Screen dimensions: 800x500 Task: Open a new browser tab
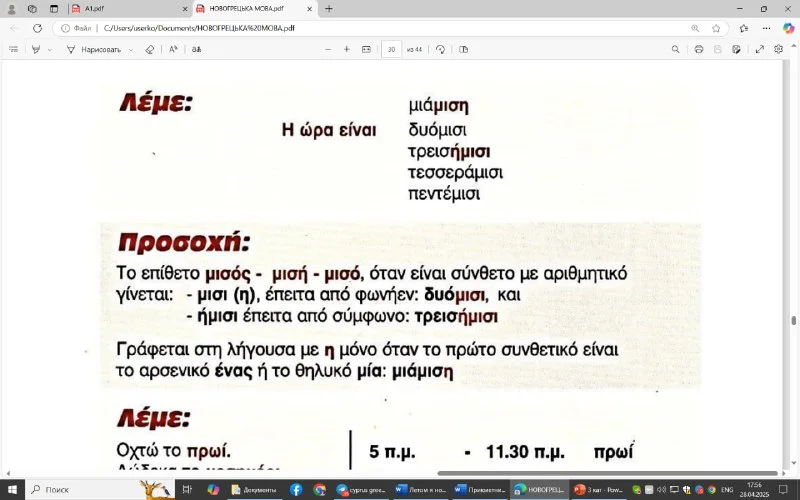coord(329,8)
